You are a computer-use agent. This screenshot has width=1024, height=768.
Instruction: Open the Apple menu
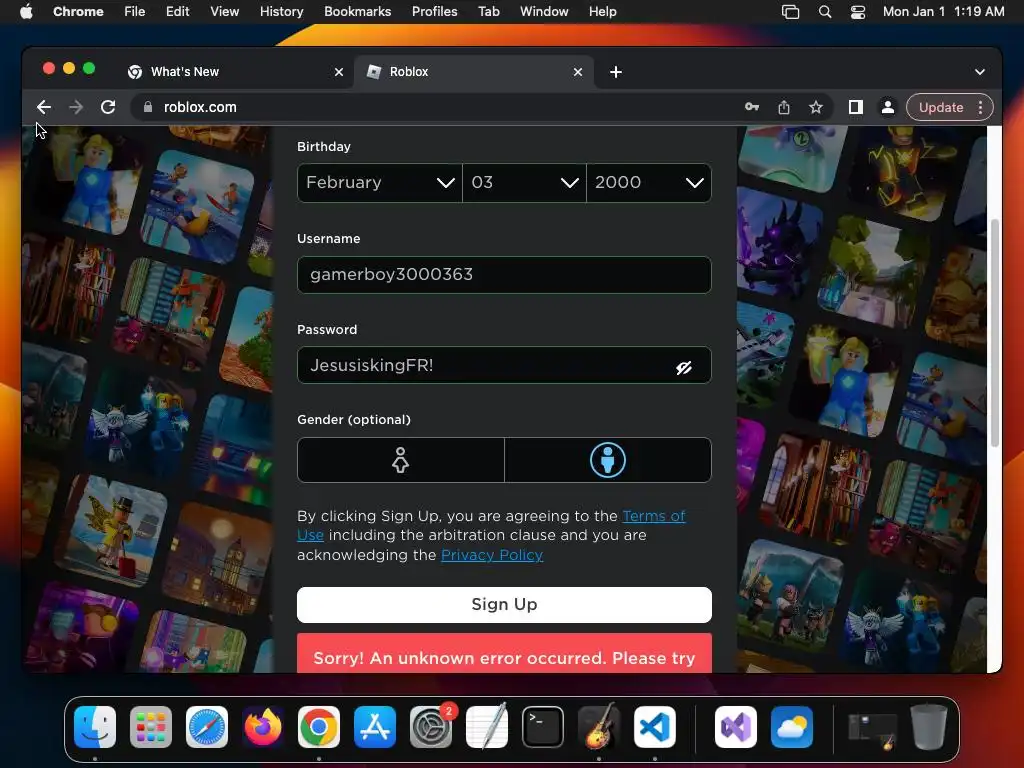coord(26,11)
